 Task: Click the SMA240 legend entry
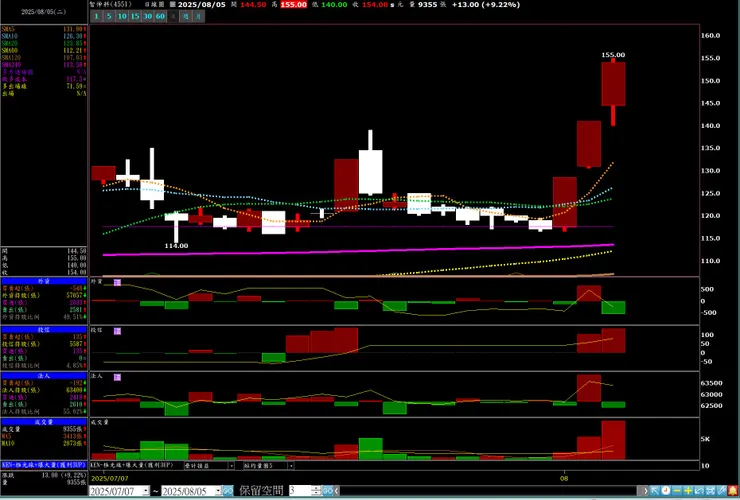click(43, 65)
